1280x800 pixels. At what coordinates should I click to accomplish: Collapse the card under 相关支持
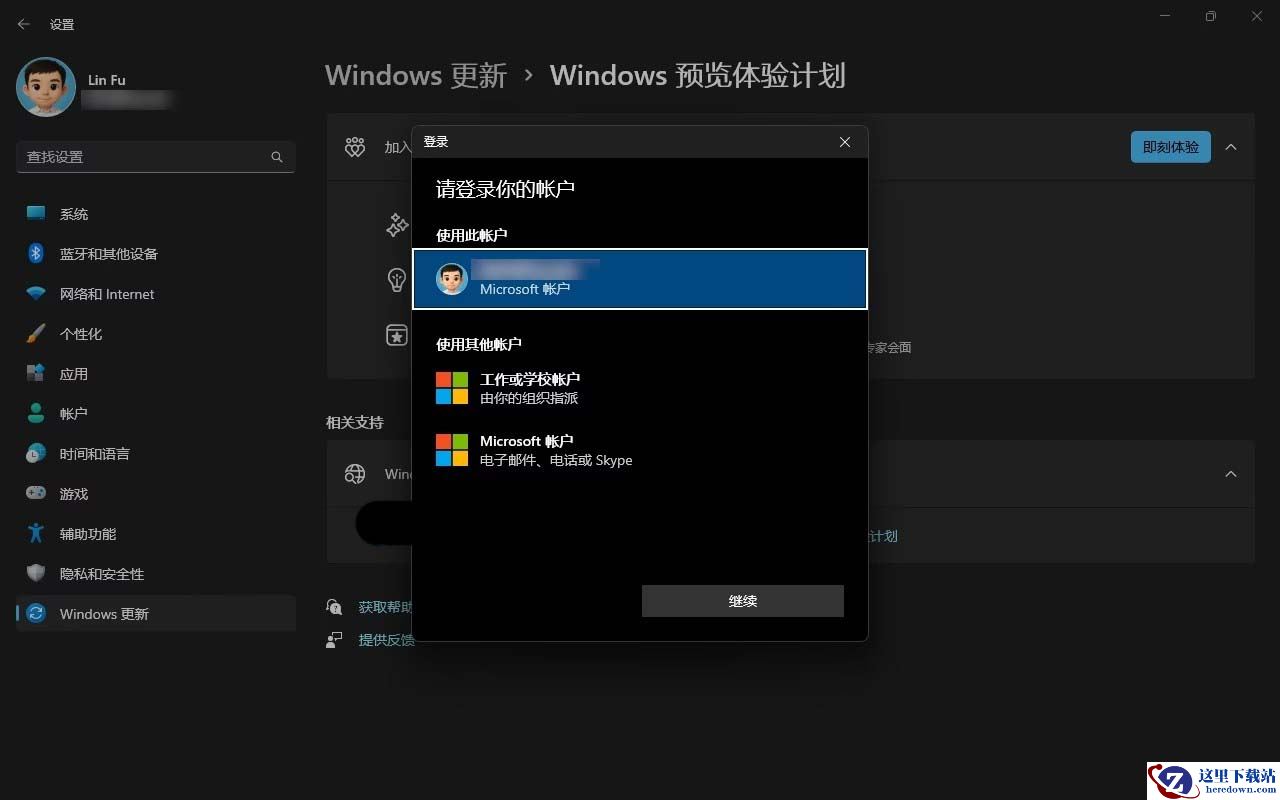pos(1231,474)
